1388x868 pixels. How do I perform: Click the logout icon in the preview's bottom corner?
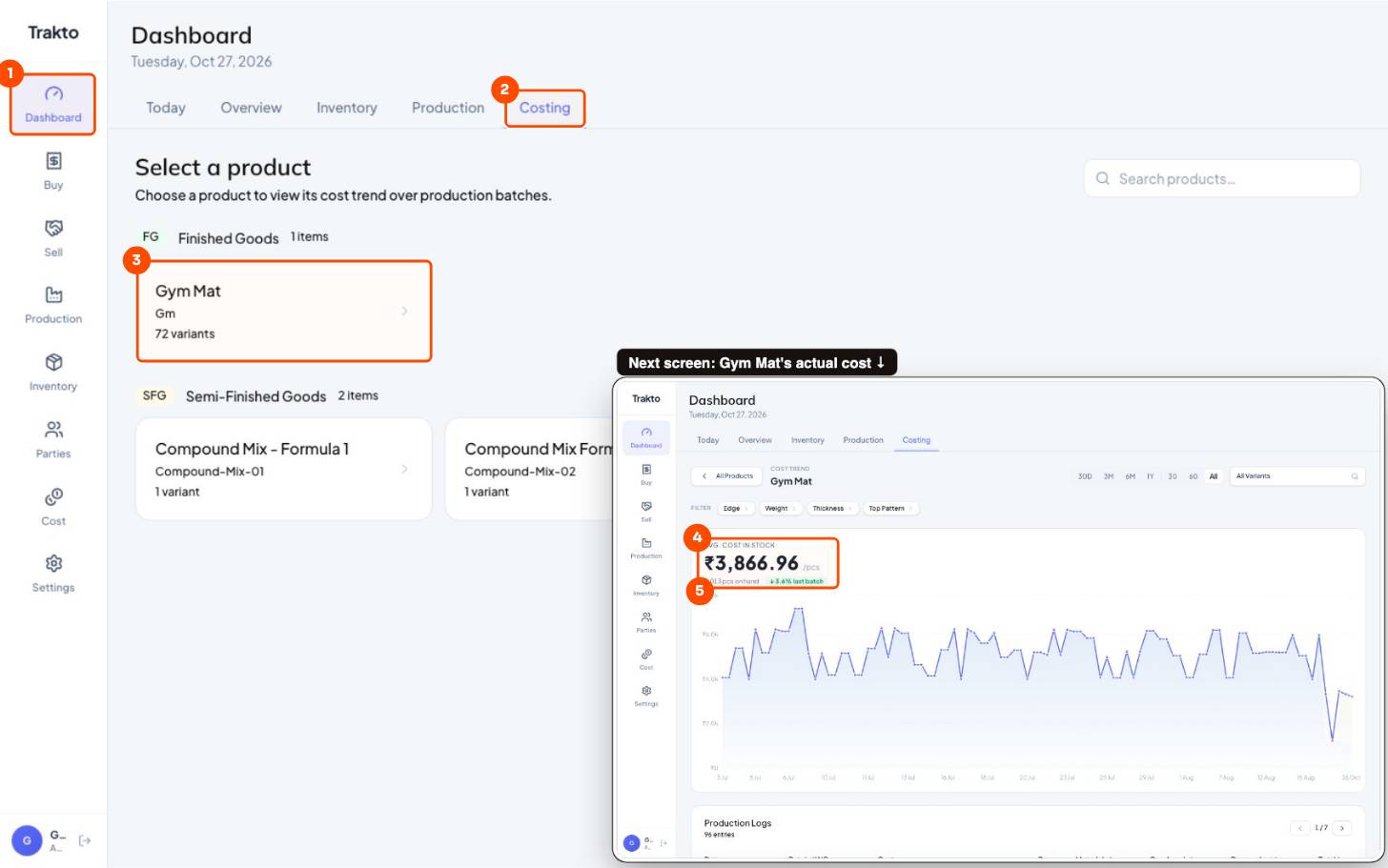[663, 843]
